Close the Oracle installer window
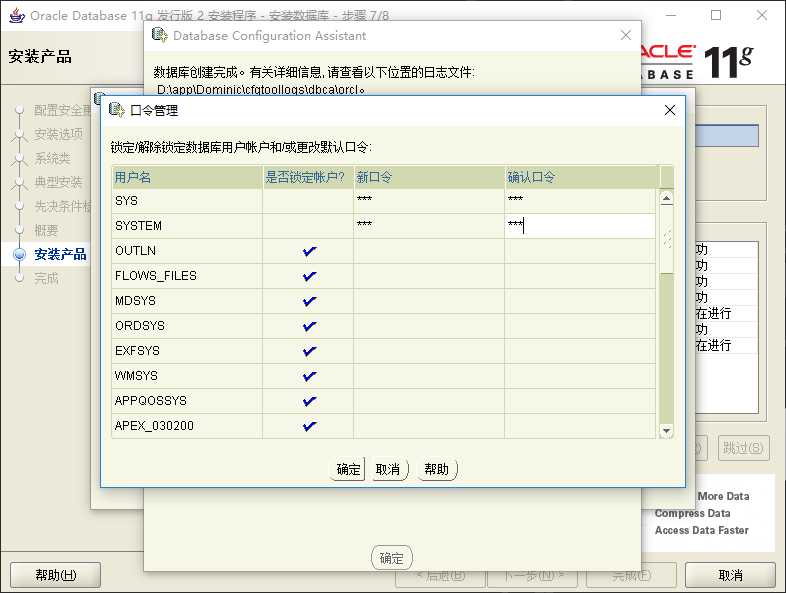The height and width of the screenshot is (593, 786). tap(761, 15)
